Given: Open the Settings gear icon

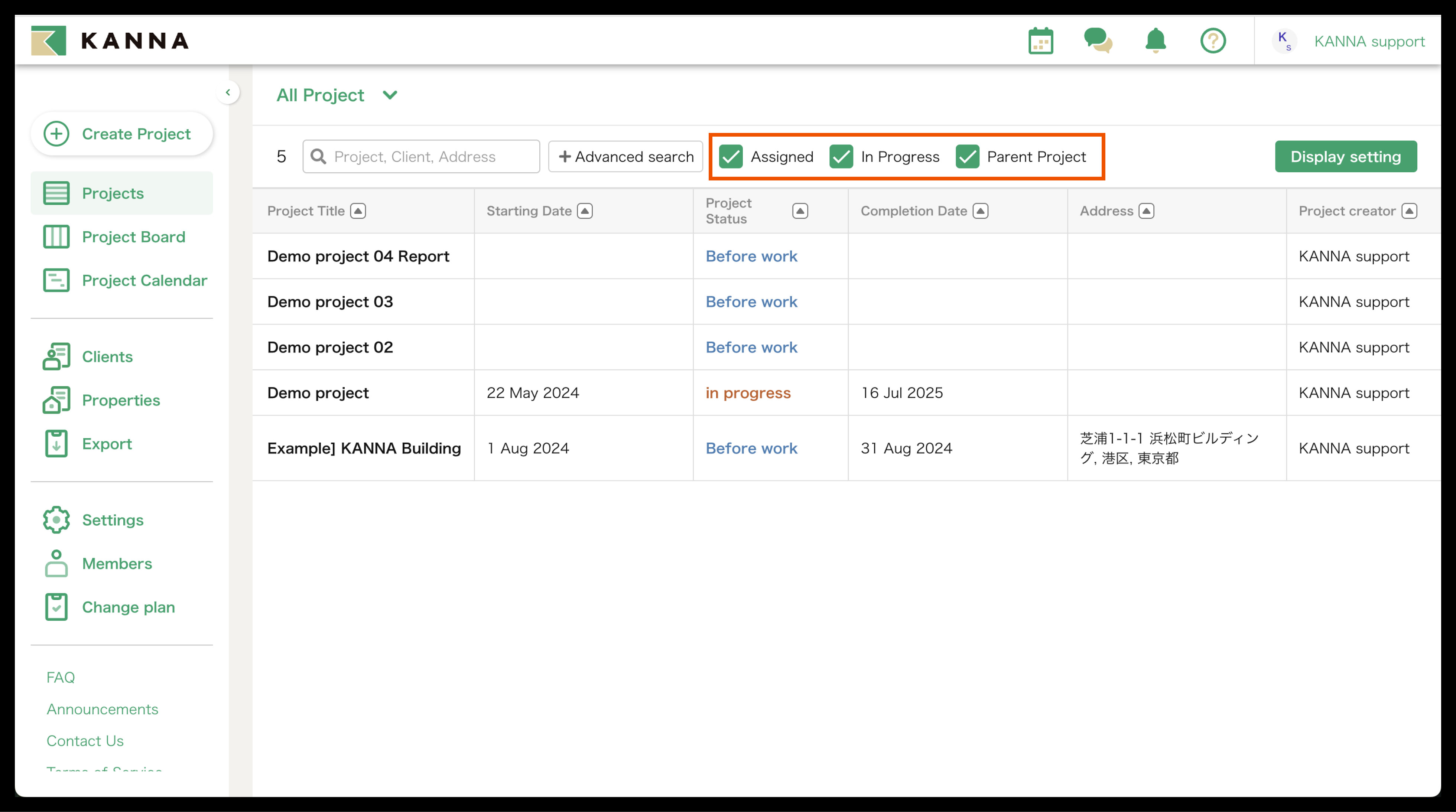Looking at the screenshot, I should pyautogui.click(x=56, y=520).
